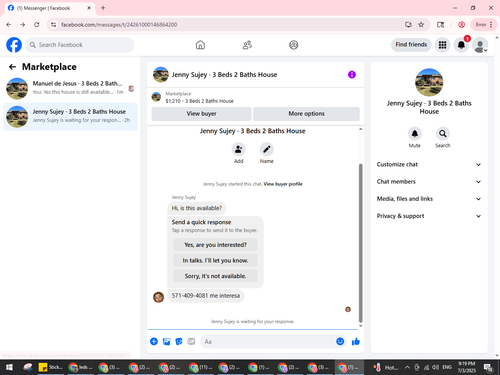The image size is (500, 375).
Task: Select Jenny Sujey conversation in the list
Action: pyautogui.click(x=70, y=117)
